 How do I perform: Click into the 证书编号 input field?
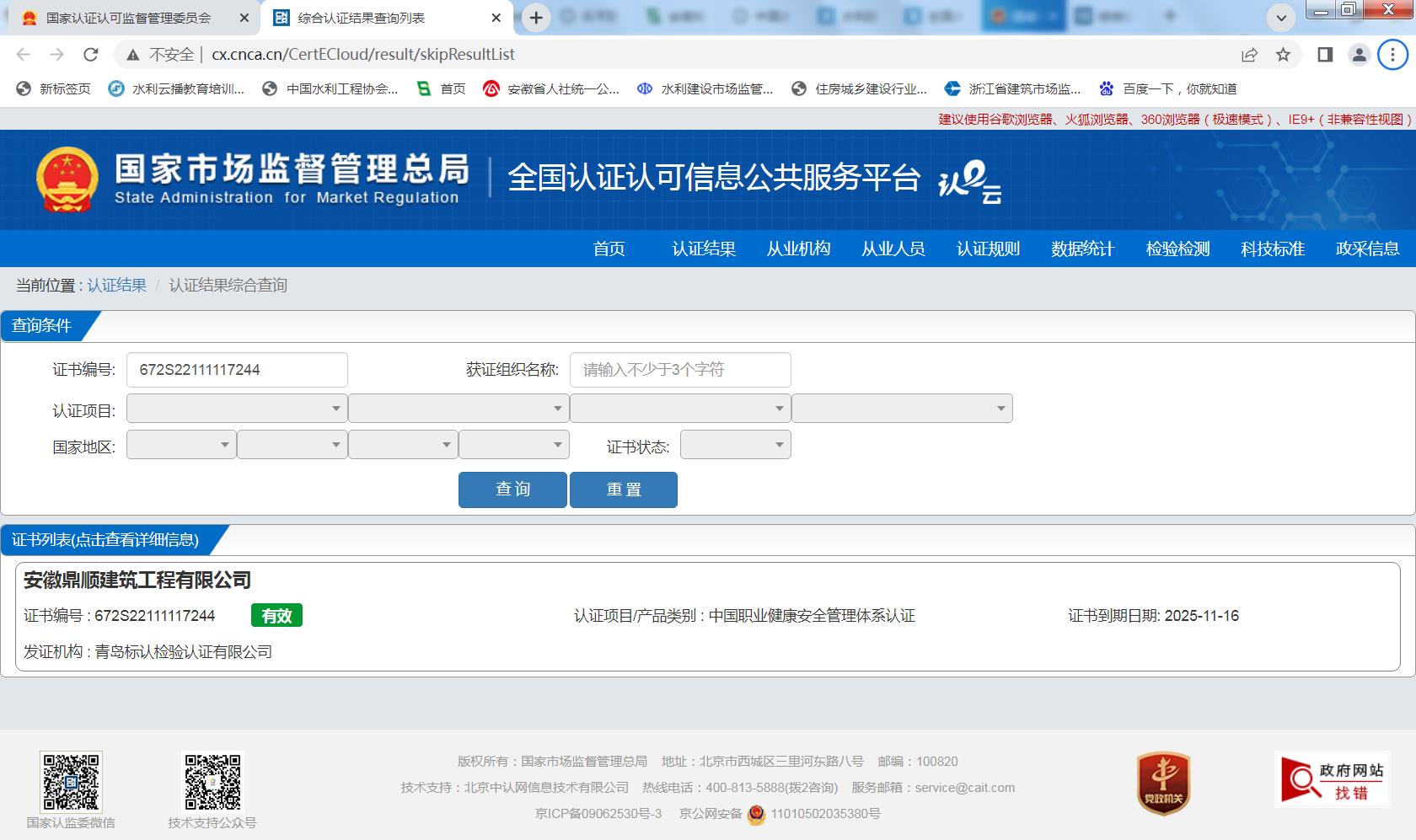(237, 370)
